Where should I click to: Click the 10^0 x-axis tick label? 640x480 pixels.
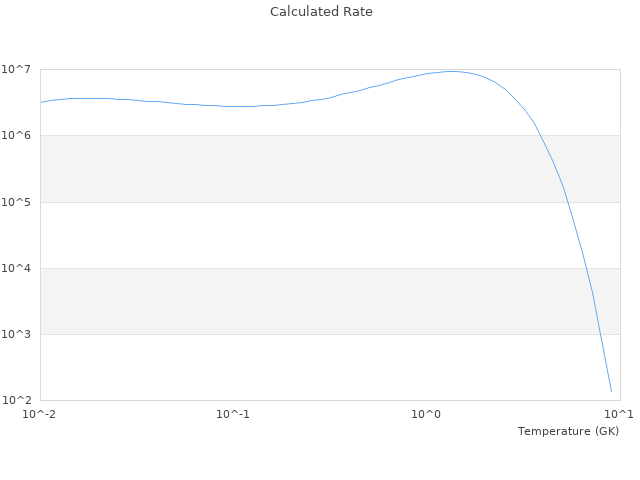[x=426, y=414]
